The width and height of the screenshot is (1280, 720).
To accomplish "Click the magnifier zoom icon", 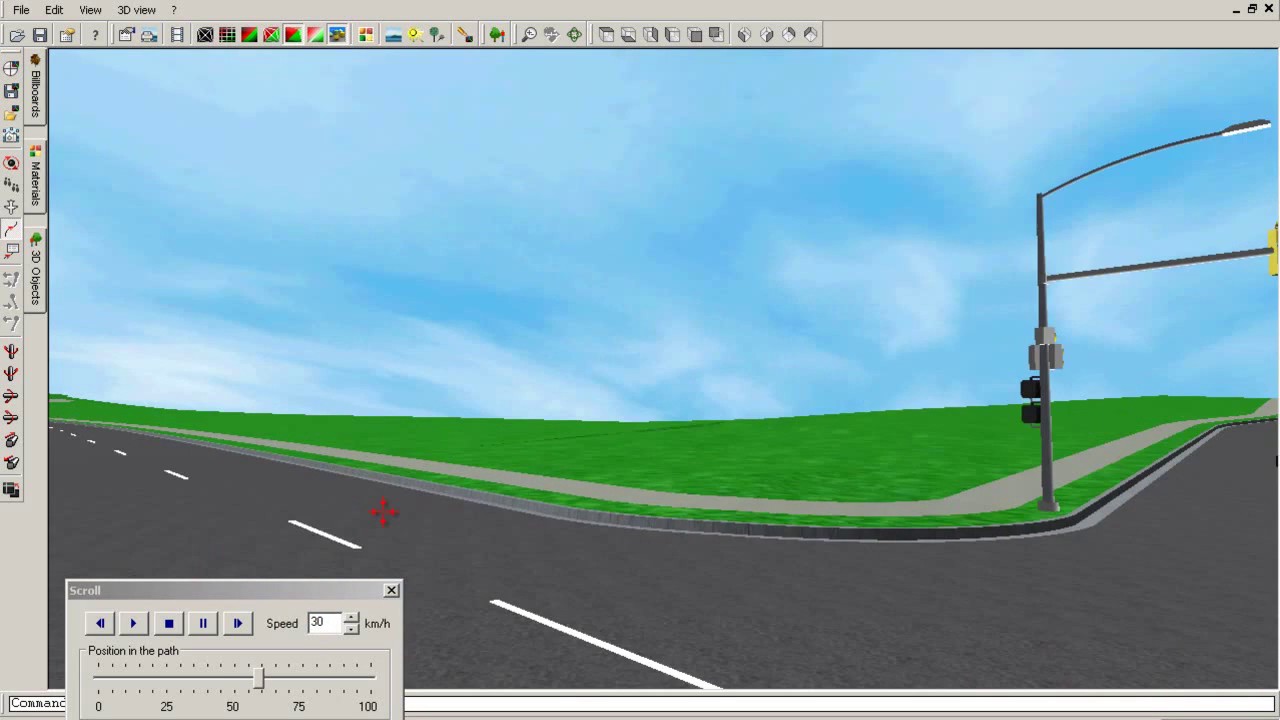I will coord(529,35).
